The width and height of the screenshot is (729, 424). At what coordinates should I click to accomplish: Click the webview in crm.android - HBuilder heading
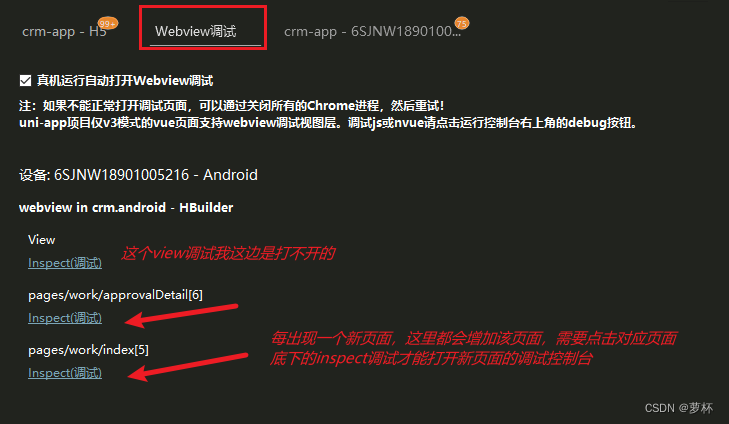pos(126,207)
